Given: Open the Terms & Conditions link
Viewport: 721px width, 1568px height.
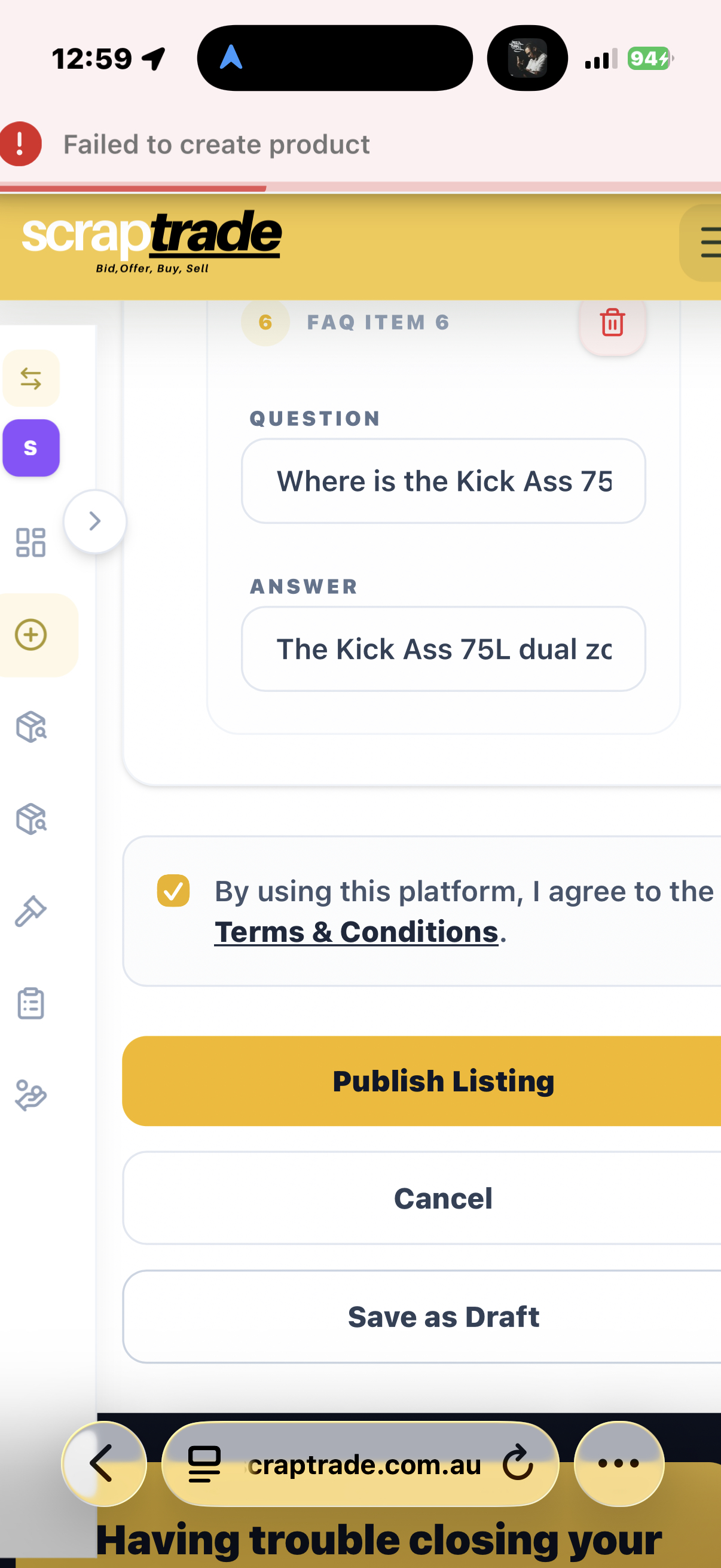Looking at the screenshot, I should point(356,932).
